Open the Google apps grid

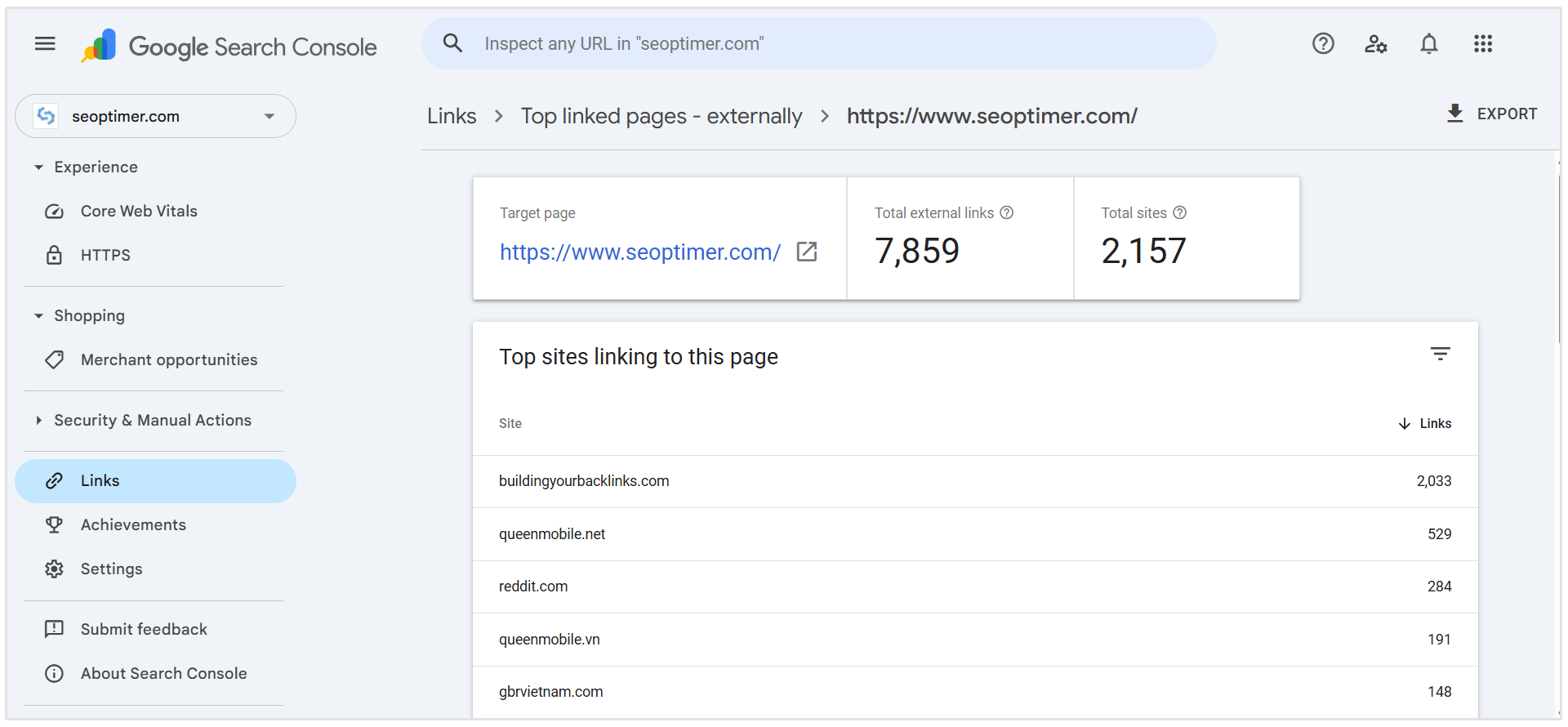[1482, 44]
